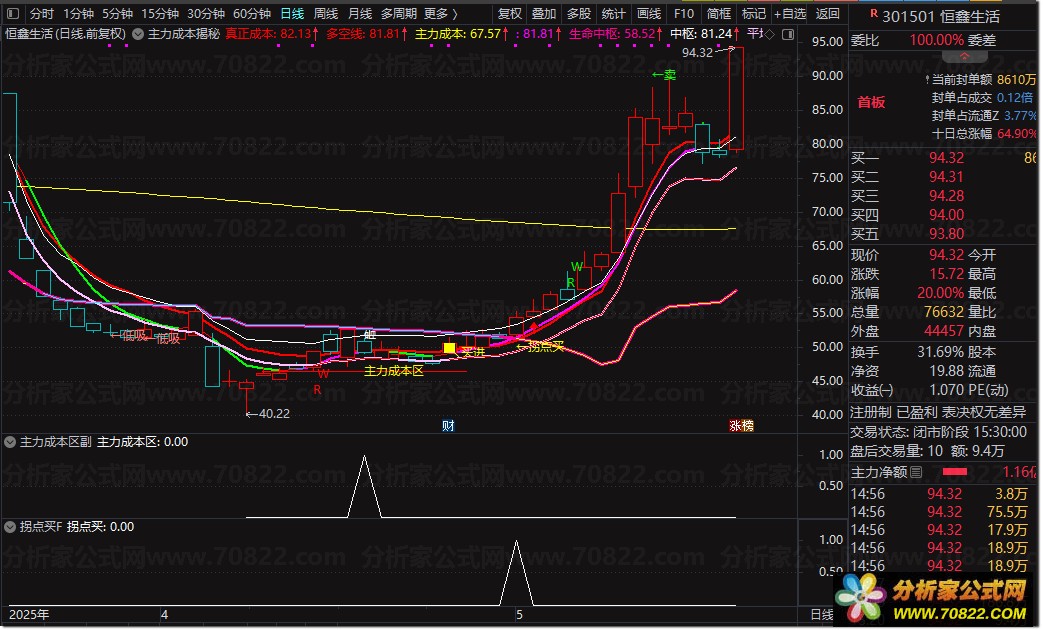
Task: Click the 真正成本: 82.13 indicator value
Action: click(x=272, y=34)
